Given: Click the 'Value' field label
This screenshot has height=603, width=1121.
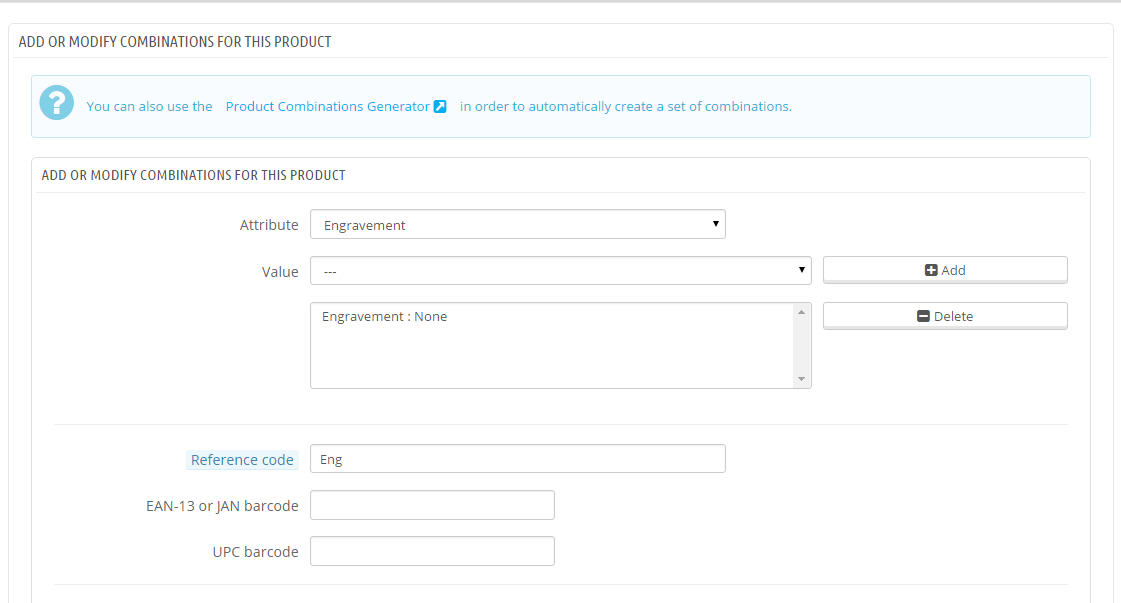Looking at the screenshot, I should [280, 272].
